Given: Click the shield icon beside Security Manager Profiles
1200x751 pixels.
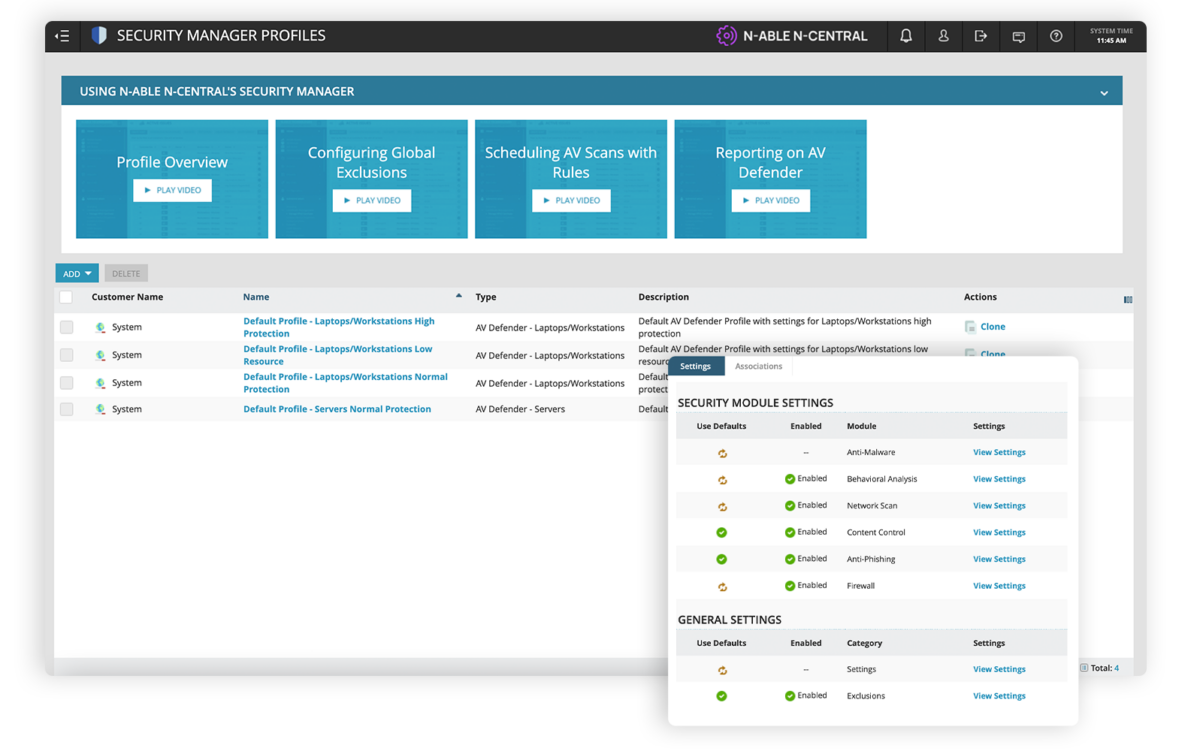Looking at the screenshot, I should pyautogui.click(x=97, y=35).
